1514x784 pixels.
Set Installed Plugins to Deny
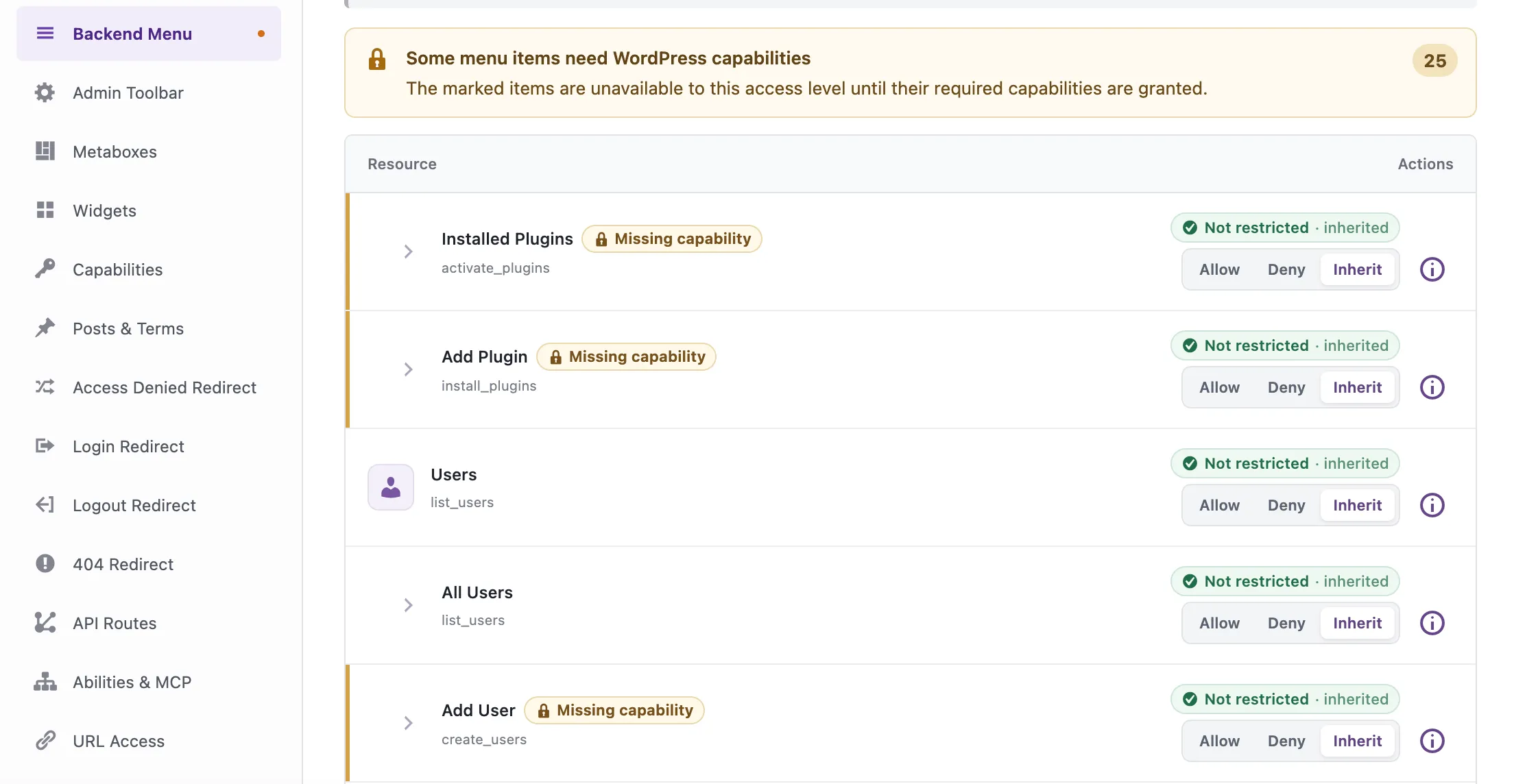click(x=1286, y=269)
